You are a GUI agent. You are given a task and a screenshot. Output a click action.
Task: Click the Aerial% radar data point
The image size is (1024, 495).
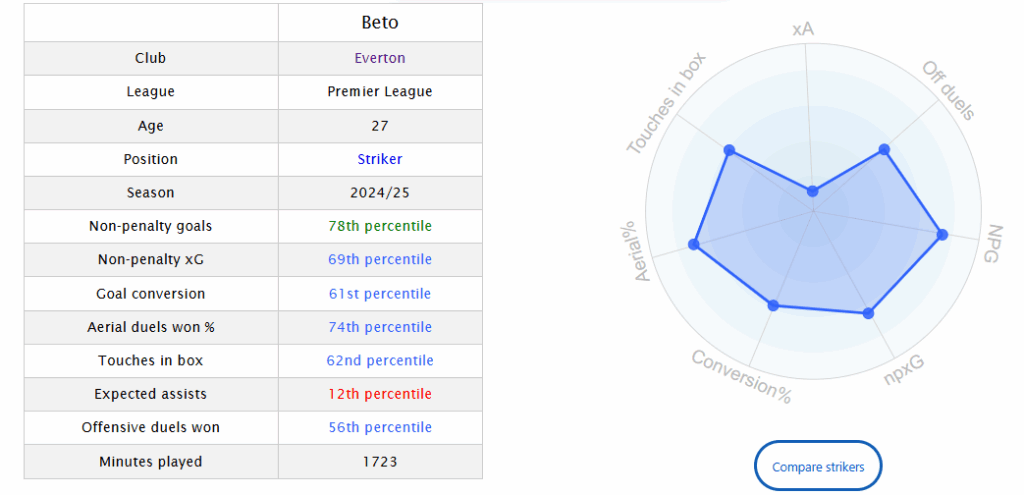[693, 244]
